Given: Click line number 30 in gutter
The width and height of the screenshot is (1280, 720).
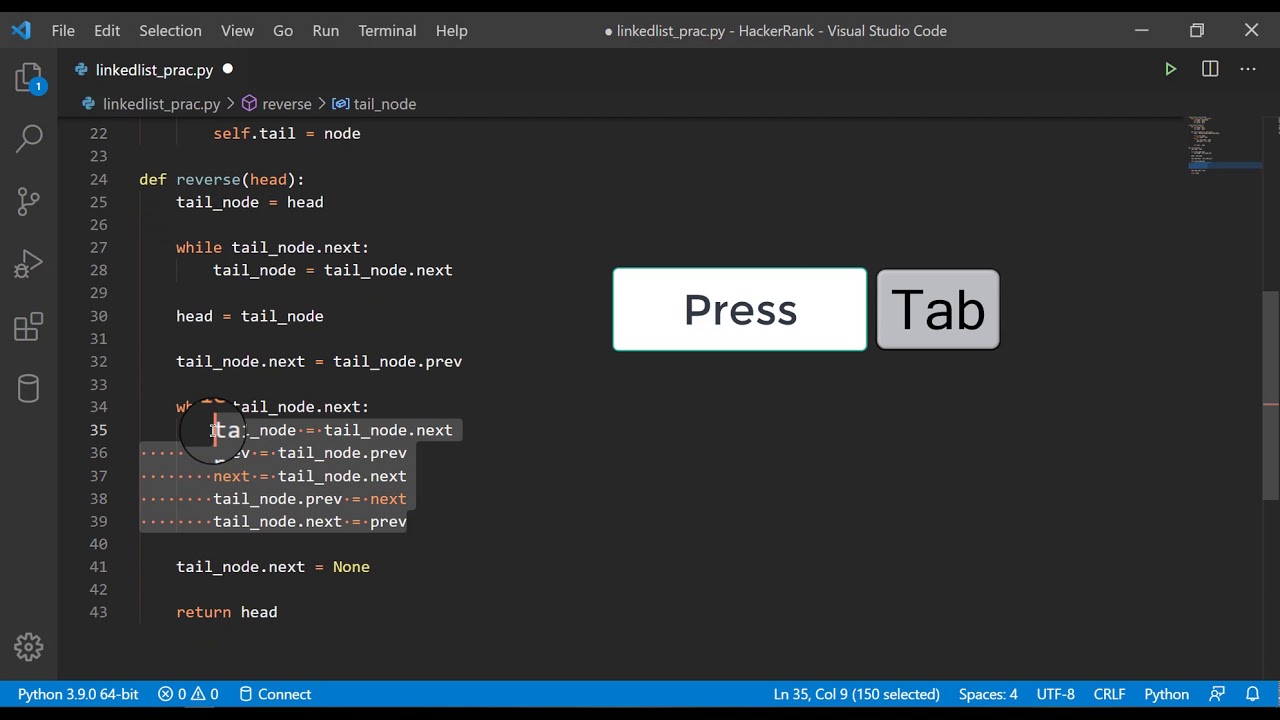Looking at the screenshot, I should 98,316.
